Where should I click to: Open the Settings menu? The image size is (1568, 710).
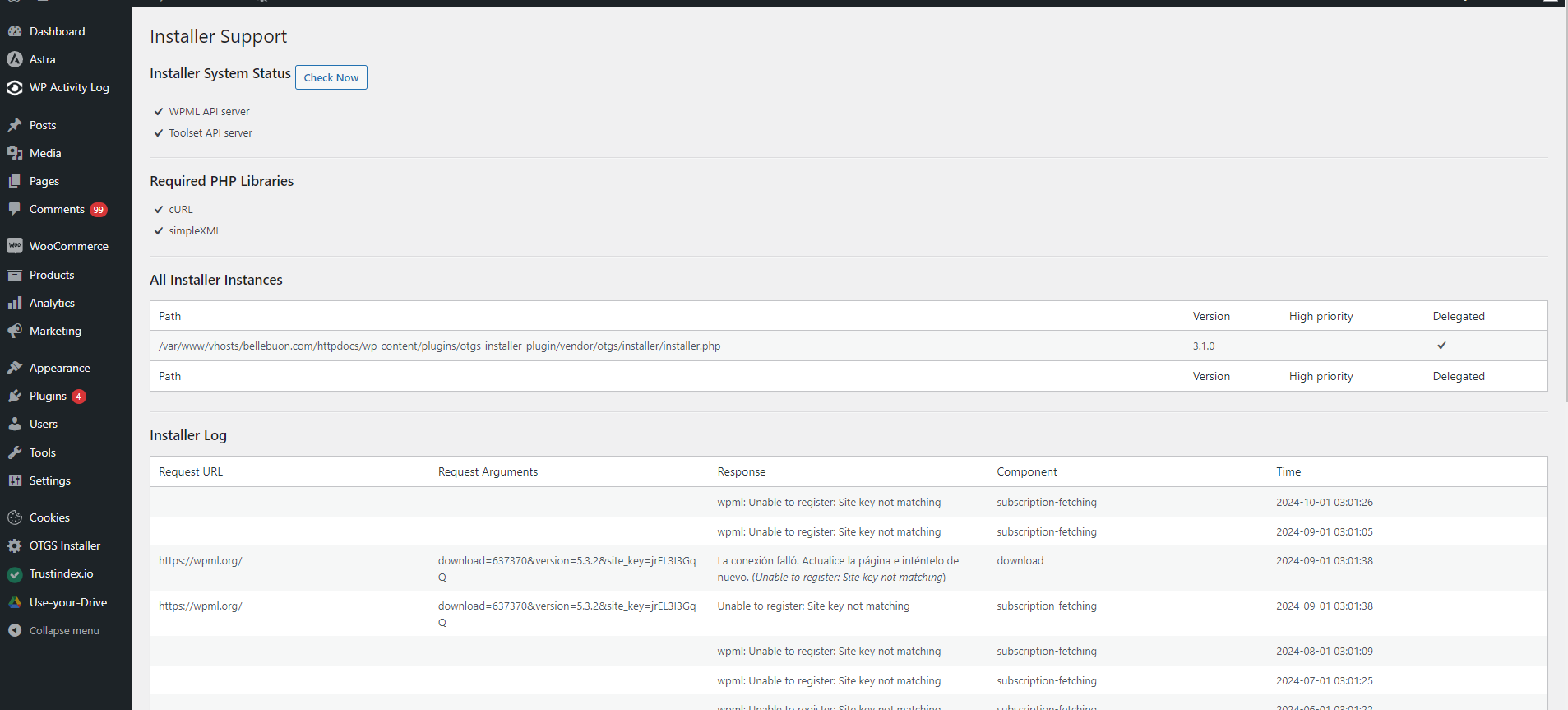49,480
